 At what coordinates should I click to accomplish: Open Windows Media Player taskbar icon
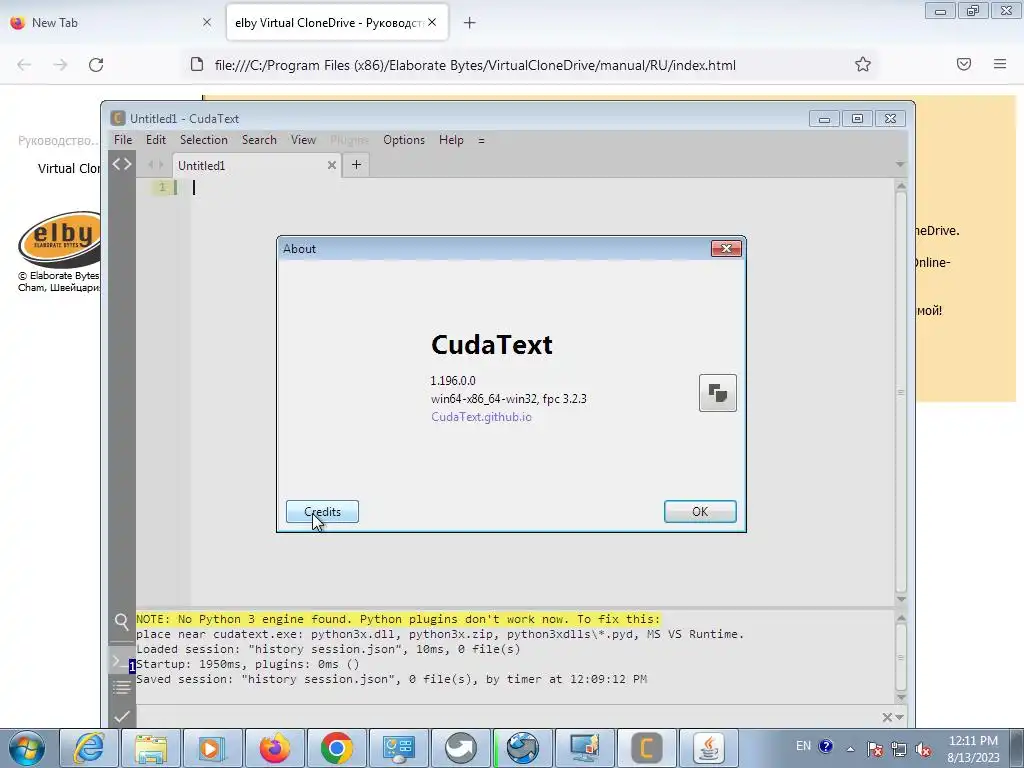(x=212, y=748)
